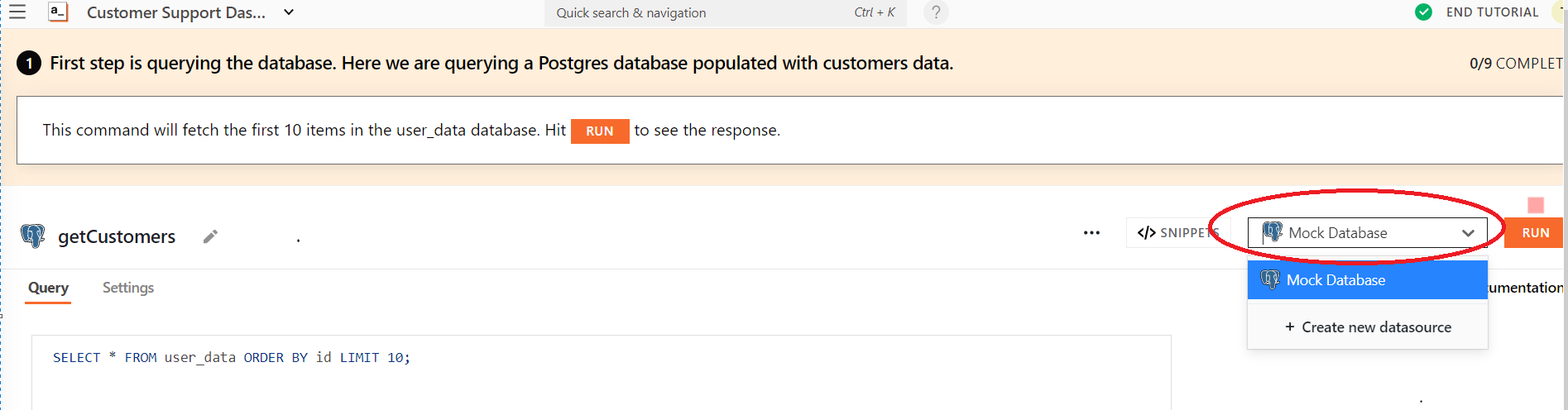Viewport: 1568px width, 410px height.
Task: Click the help question mark icon
Action: [x=936, y=12]
